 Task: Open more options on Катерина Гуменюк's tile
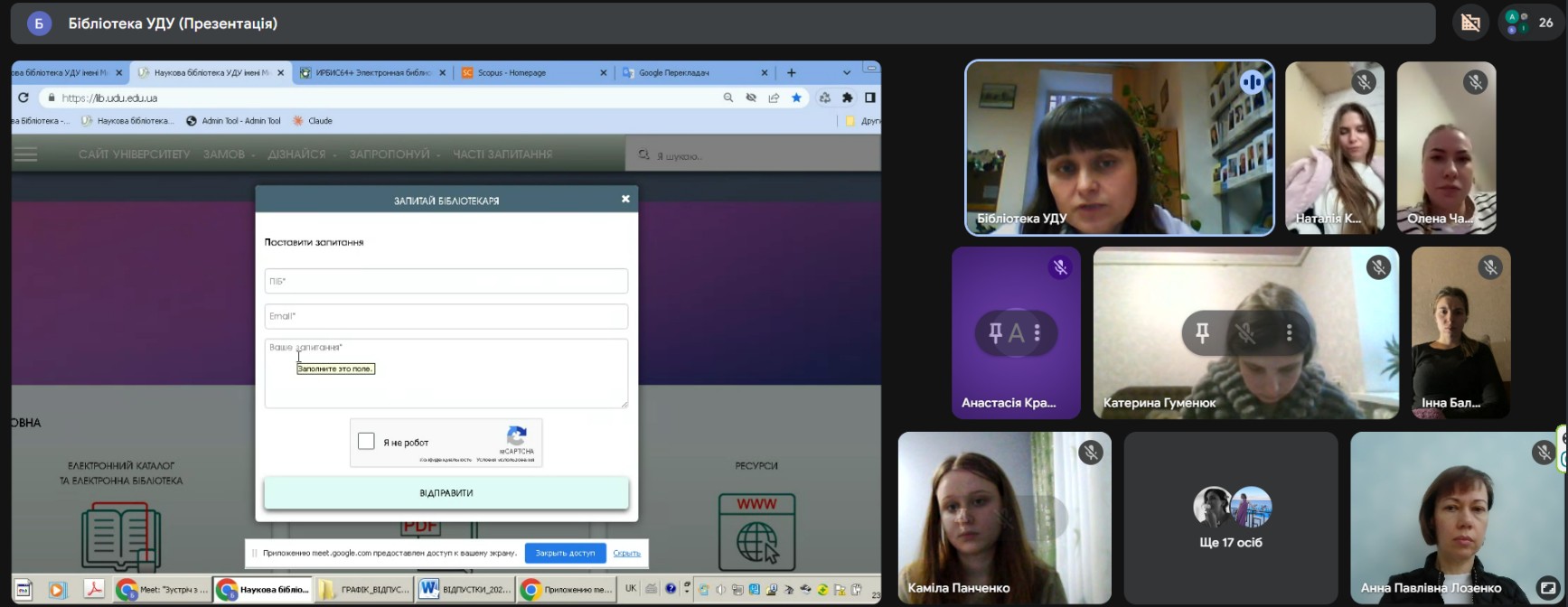tap(1290, 333)
